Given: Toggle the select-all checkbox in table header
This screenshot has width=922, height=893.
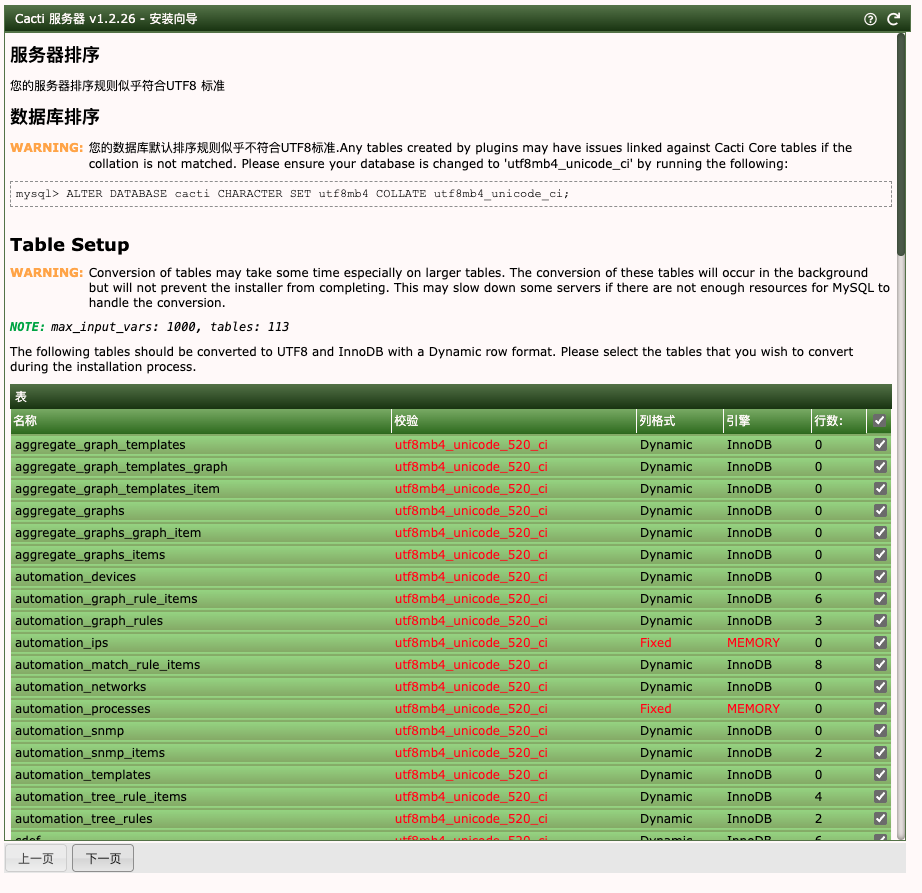Looking at the screenshot, I should (x=880, y=420).
